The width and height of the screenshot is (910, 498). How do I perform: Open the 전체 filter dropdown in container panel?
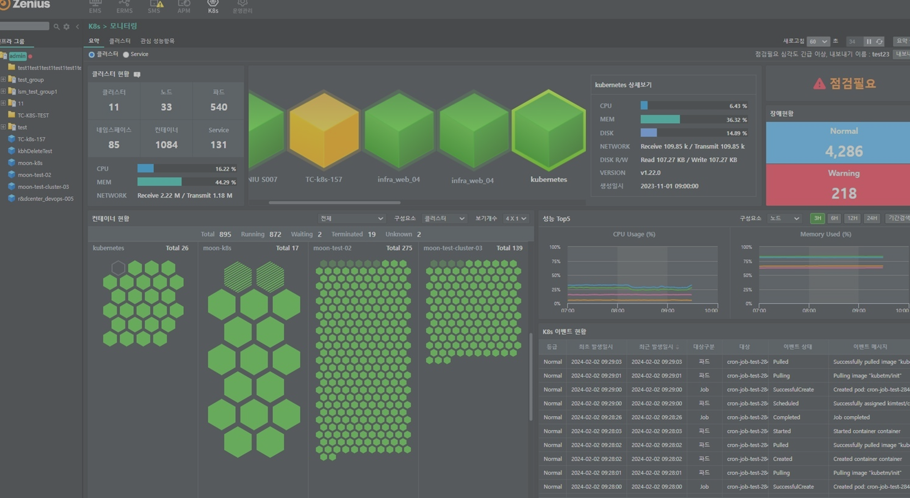click(x=351, y=218)
